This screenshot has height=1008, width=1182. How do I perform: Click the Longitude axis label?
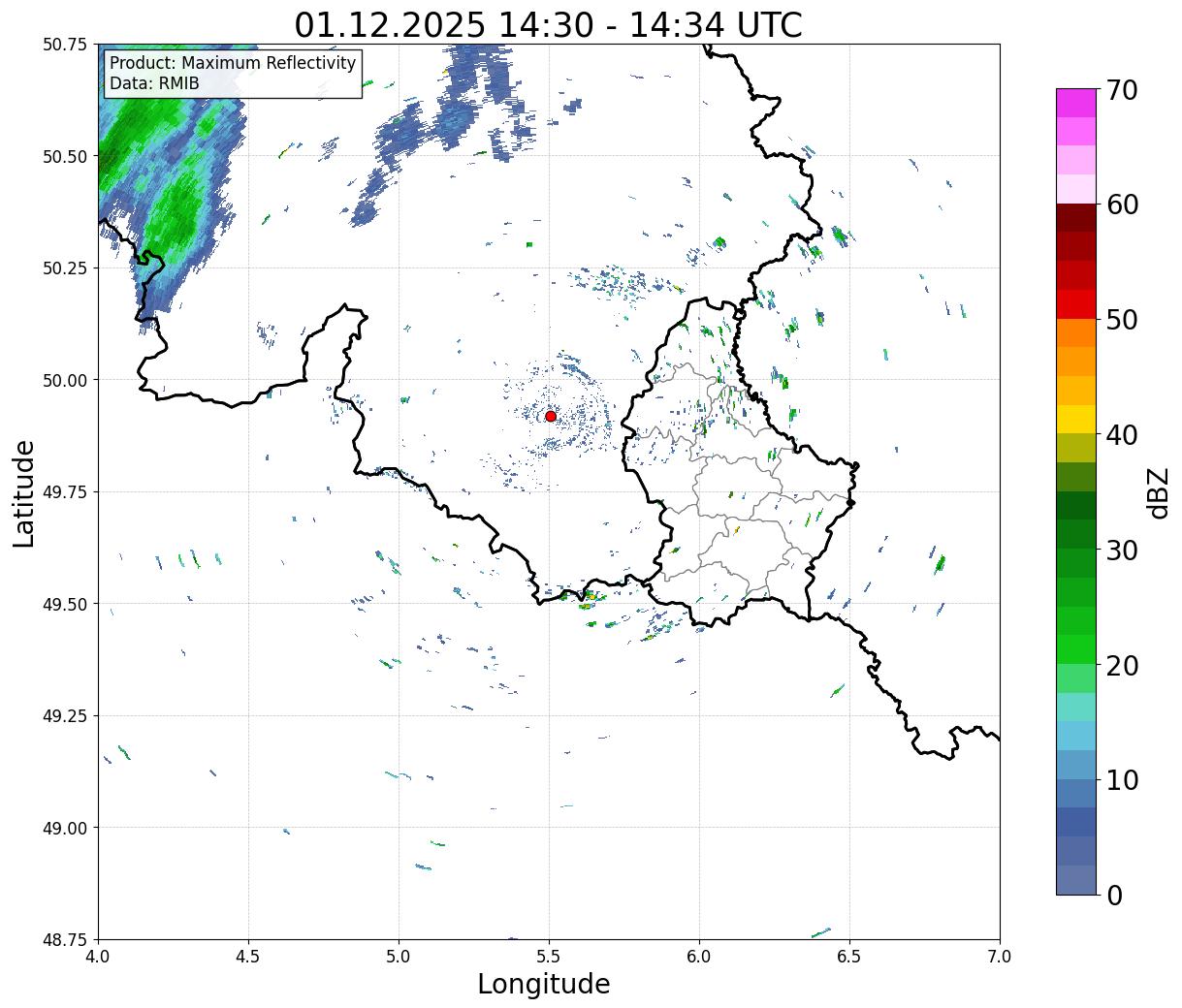point(544,984)
